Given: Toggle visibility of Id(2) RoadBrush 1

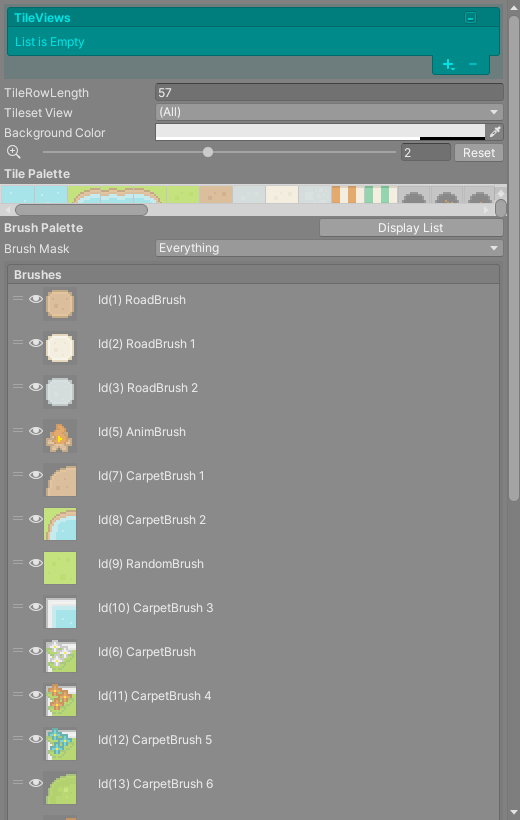Looking at the screenshot, I should (x=36, y=343).
